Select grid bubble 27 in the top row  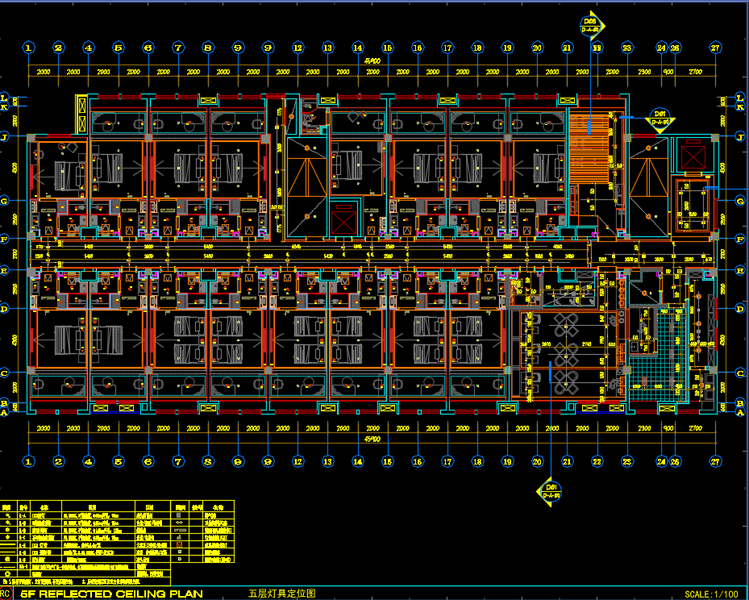[x=715, y=48]
